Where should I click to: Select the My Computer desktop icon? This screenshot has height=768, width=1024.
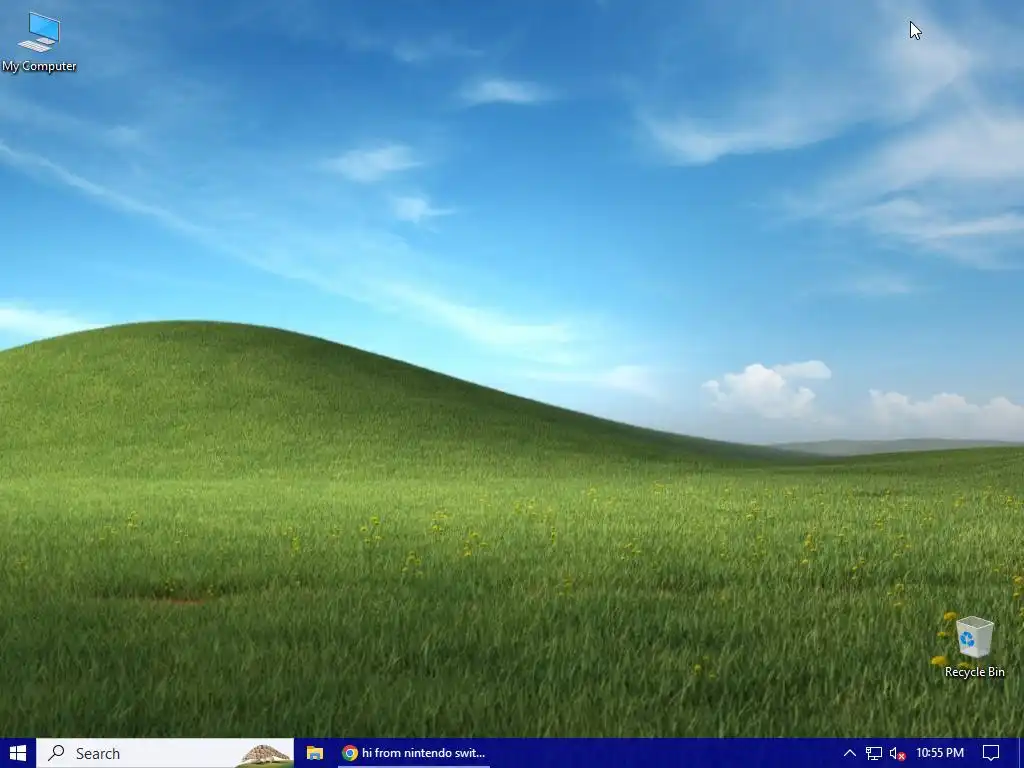pos(39,42)
